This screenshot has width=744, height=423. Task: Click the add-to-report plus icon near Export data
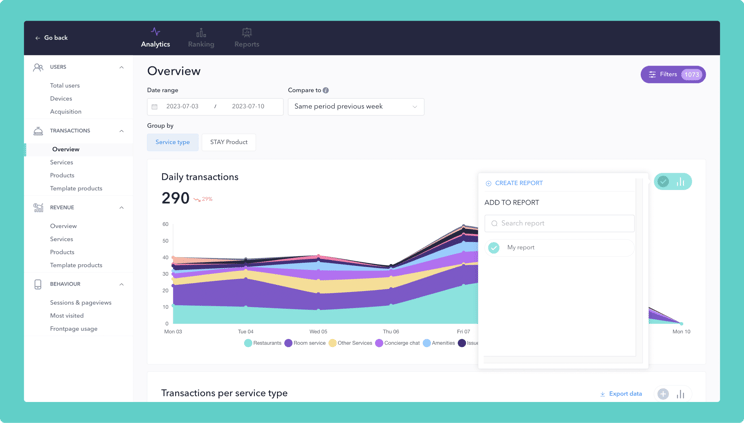[x=663, y=394]
